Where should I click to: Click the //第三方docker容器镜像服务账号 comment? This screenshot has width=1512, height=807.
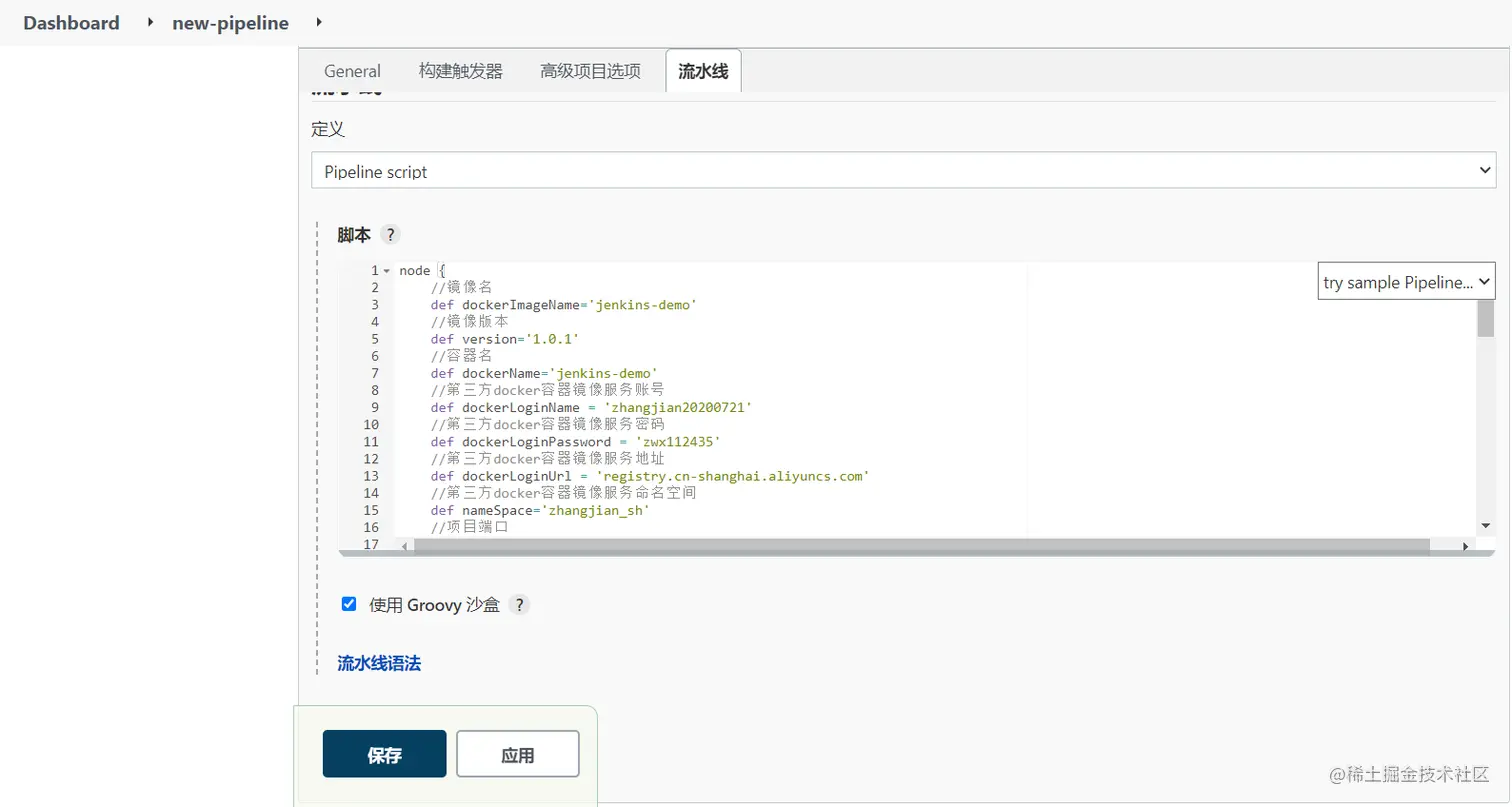click(x=547, y=390)
